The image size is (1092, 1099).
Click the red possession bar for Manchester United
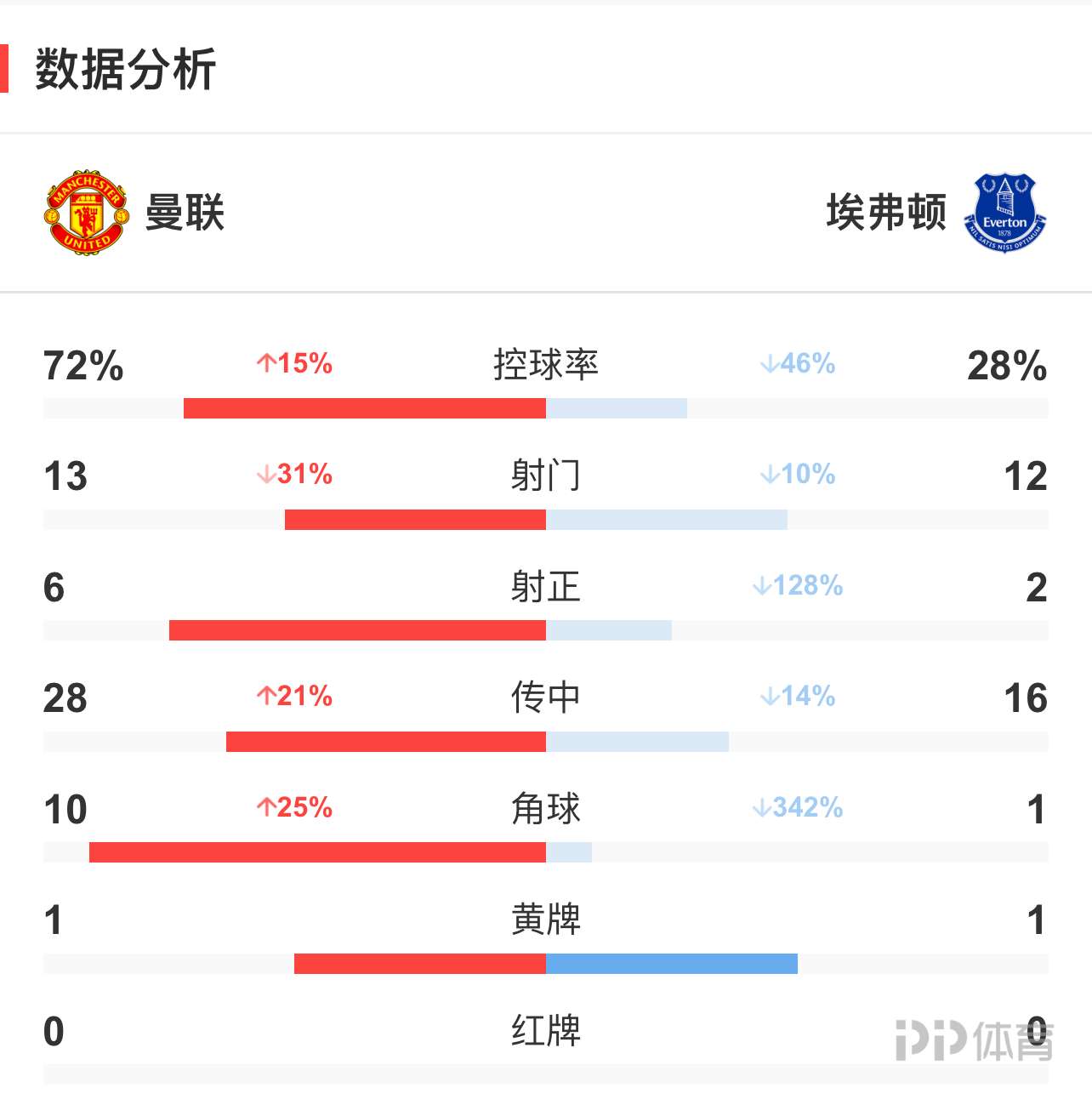pyautogui.click(x=365, y=408)
